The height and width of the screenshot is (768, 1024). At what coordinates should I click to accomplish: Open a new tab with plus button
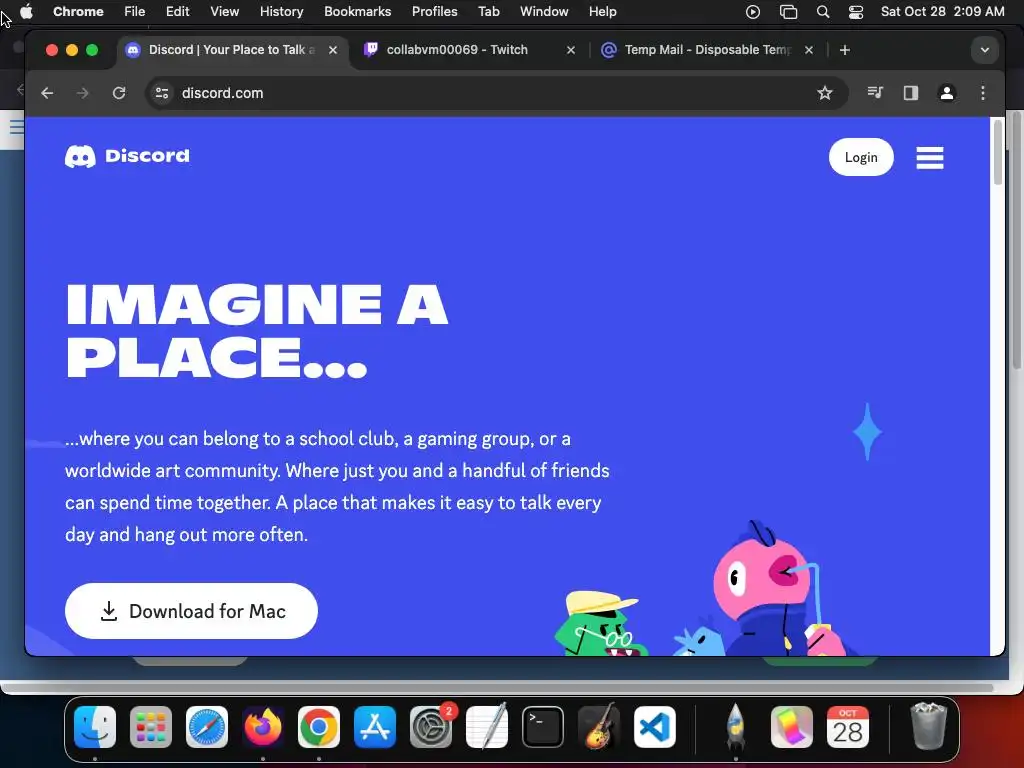tap(844, 50)
